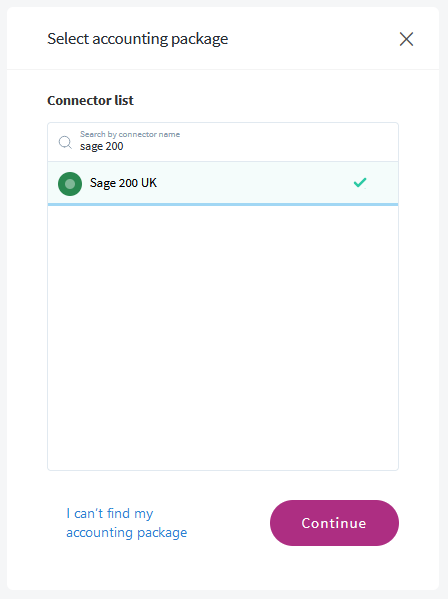Screen dimensions: 448x599
Task: Click the green Sage 200 UK logo
Action: pyautogui.click(x=70, y=184)
